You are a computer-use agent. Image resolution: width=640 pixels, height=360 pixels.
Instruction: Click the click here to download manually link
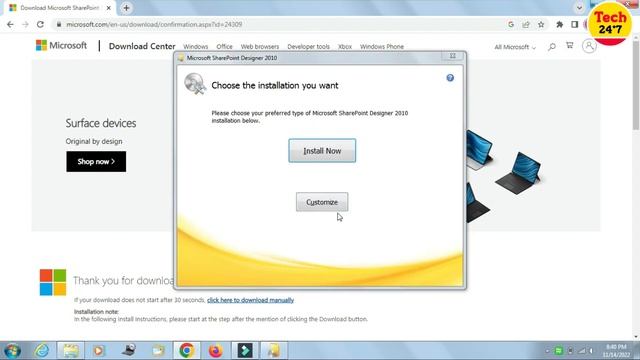tap(250, 300)
